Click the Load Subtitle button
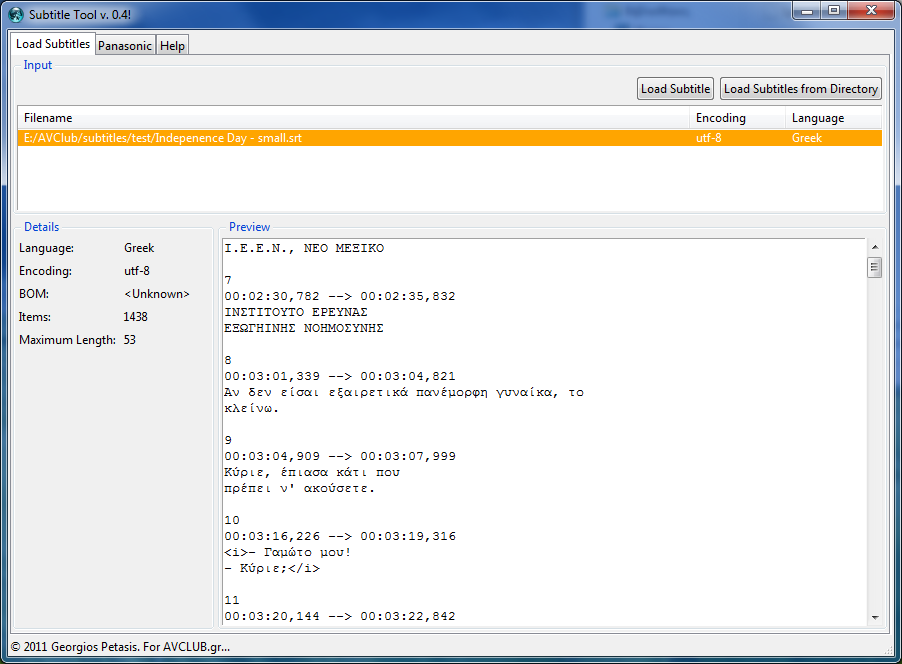902x664 pixels. click(675, 89)
